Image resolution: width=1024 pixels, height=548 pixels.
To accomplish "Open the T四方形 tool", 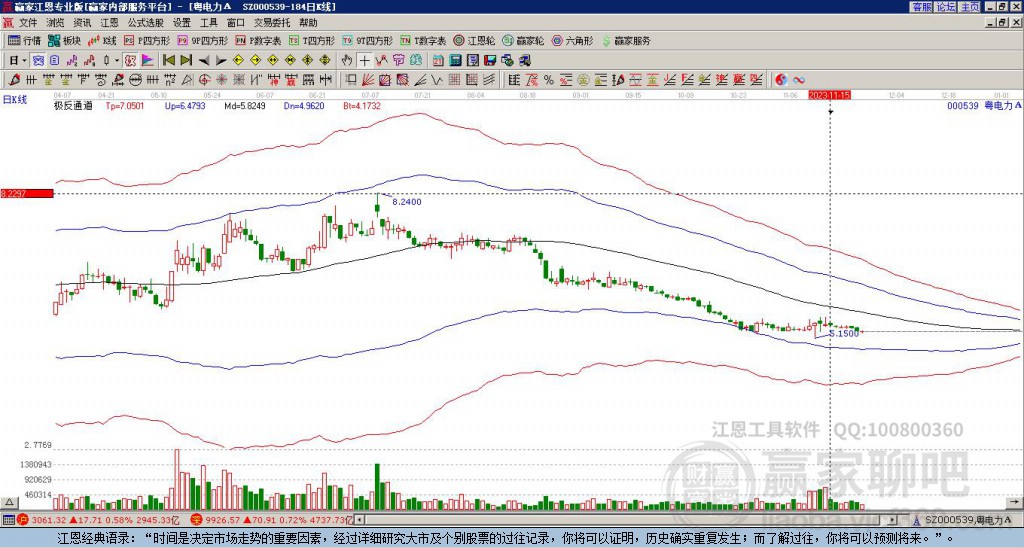I will pos(311,40).
